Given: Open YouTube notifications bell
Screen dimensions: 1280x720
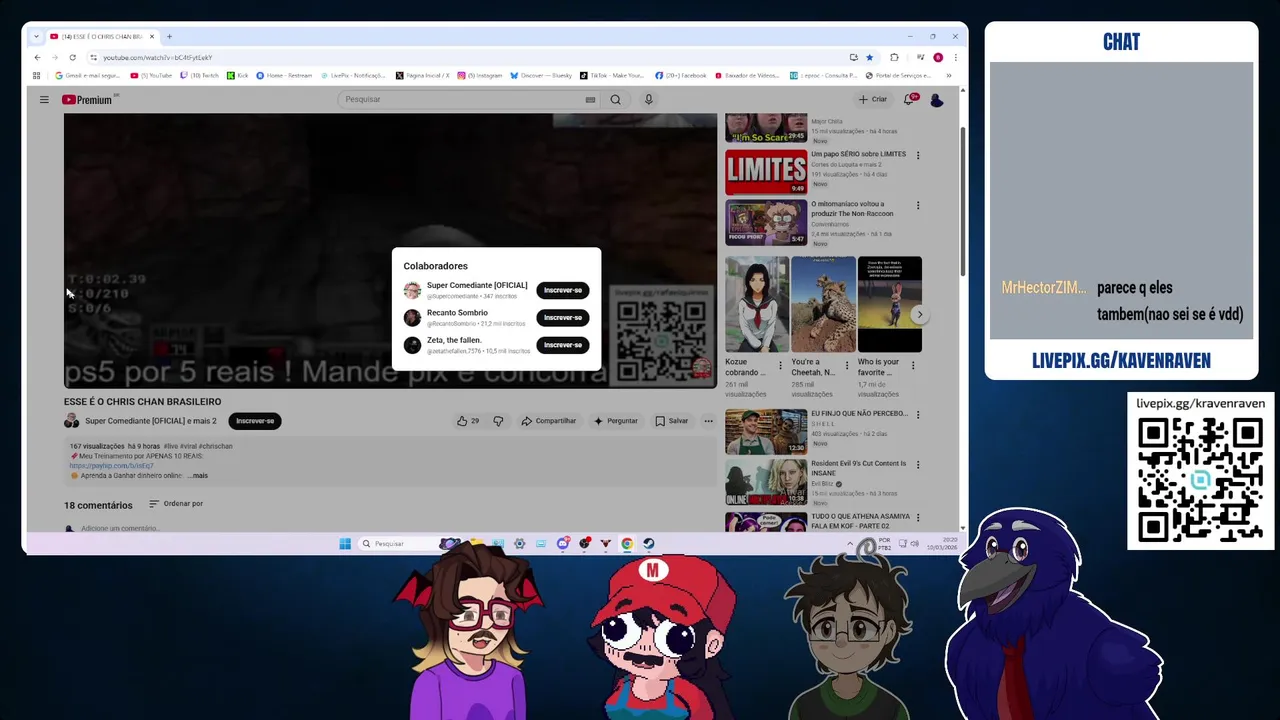Looking at the screenshot, I should point(909,99).
